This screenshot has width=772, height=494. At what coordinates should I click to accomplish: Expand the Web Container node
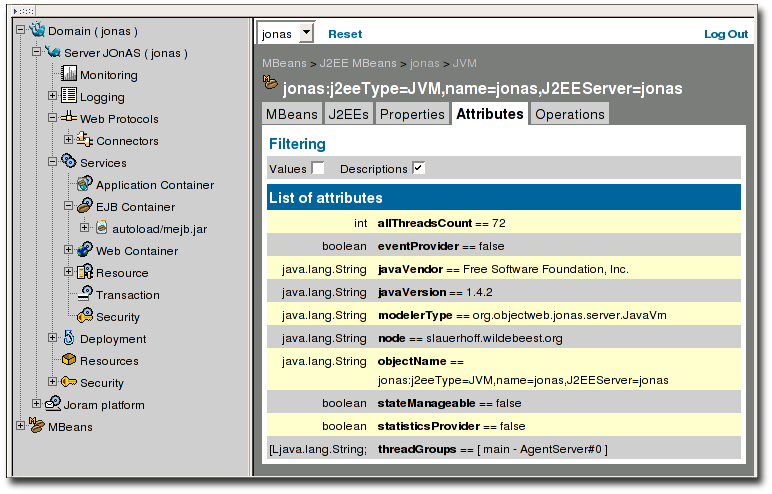(x=69, y=250)
